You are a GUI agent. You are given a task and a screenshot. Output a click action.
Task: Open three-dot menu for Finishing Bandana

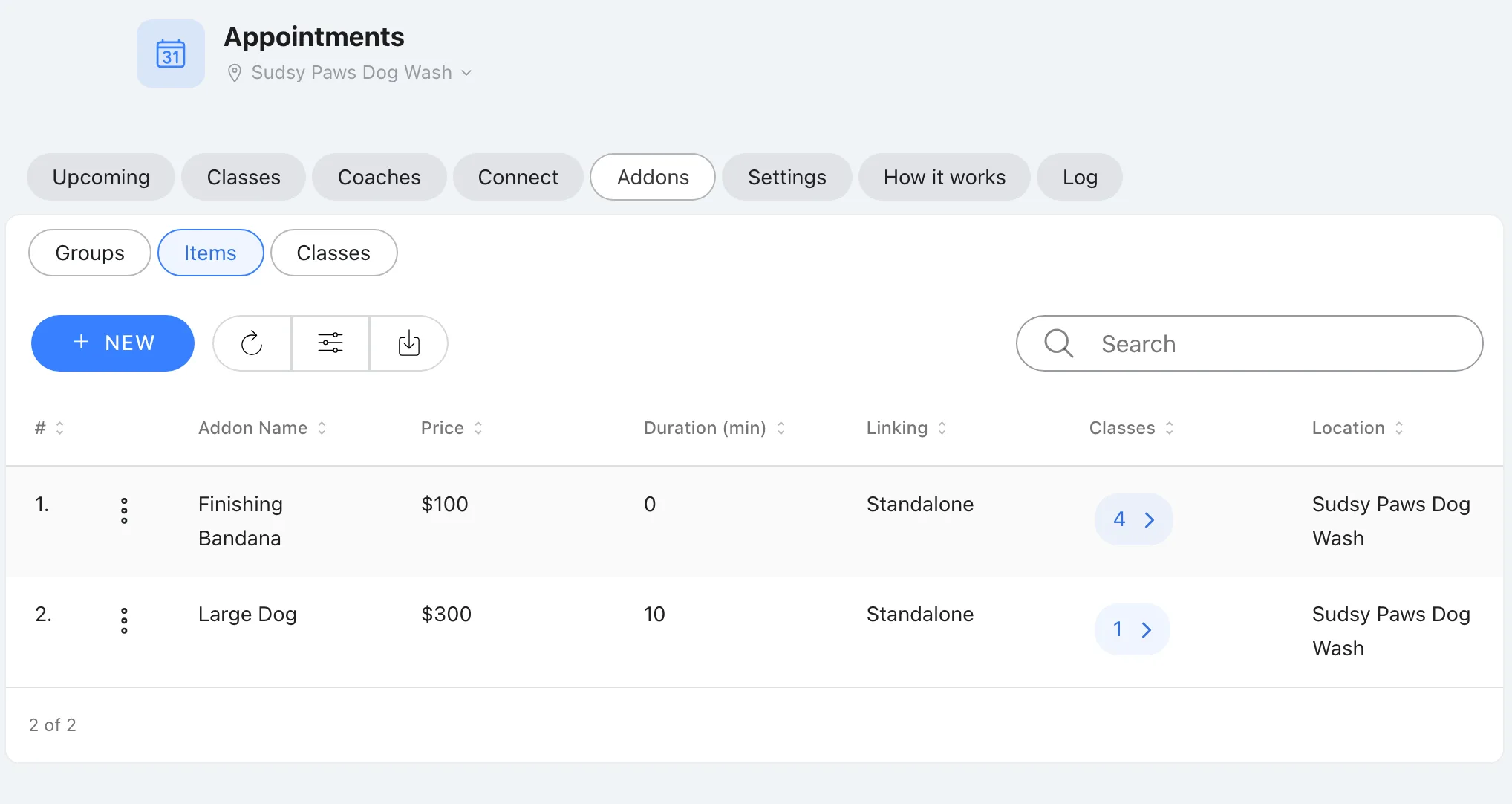[x=124, y=510]
